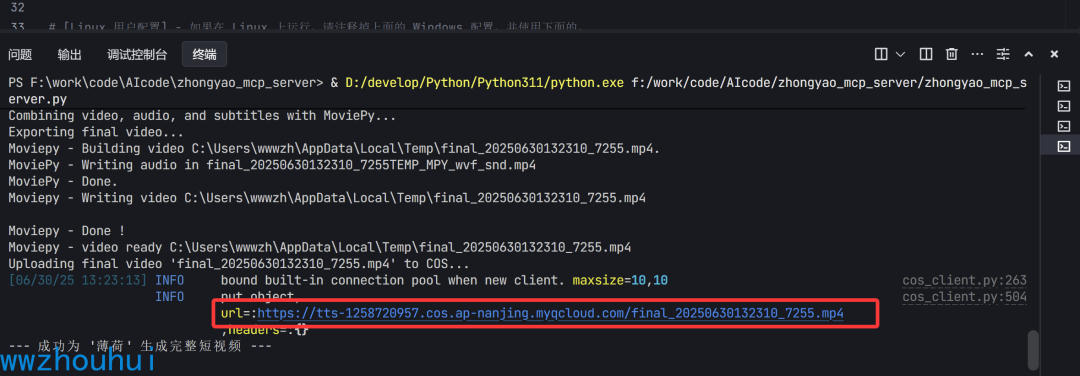Select the 终端 tab
1080x376 pixels.
205,54
